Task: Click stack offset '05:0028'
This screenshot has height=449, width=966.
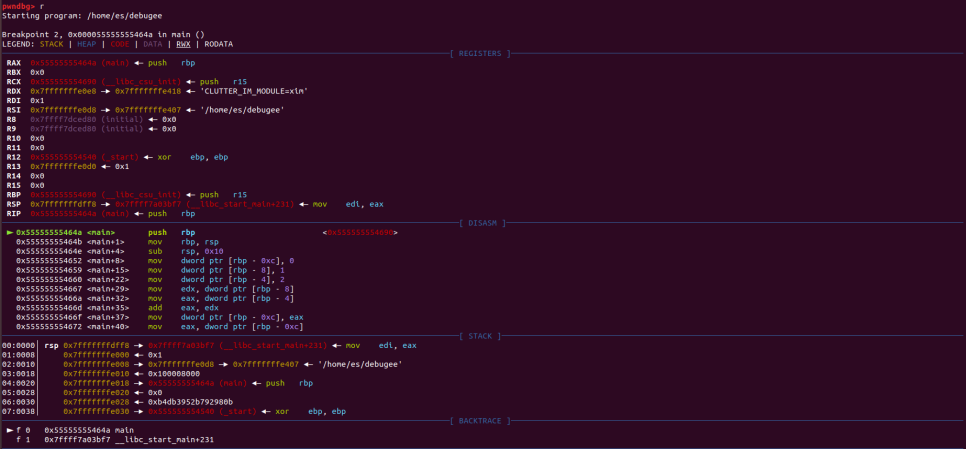Action: (x=18, y=392)
